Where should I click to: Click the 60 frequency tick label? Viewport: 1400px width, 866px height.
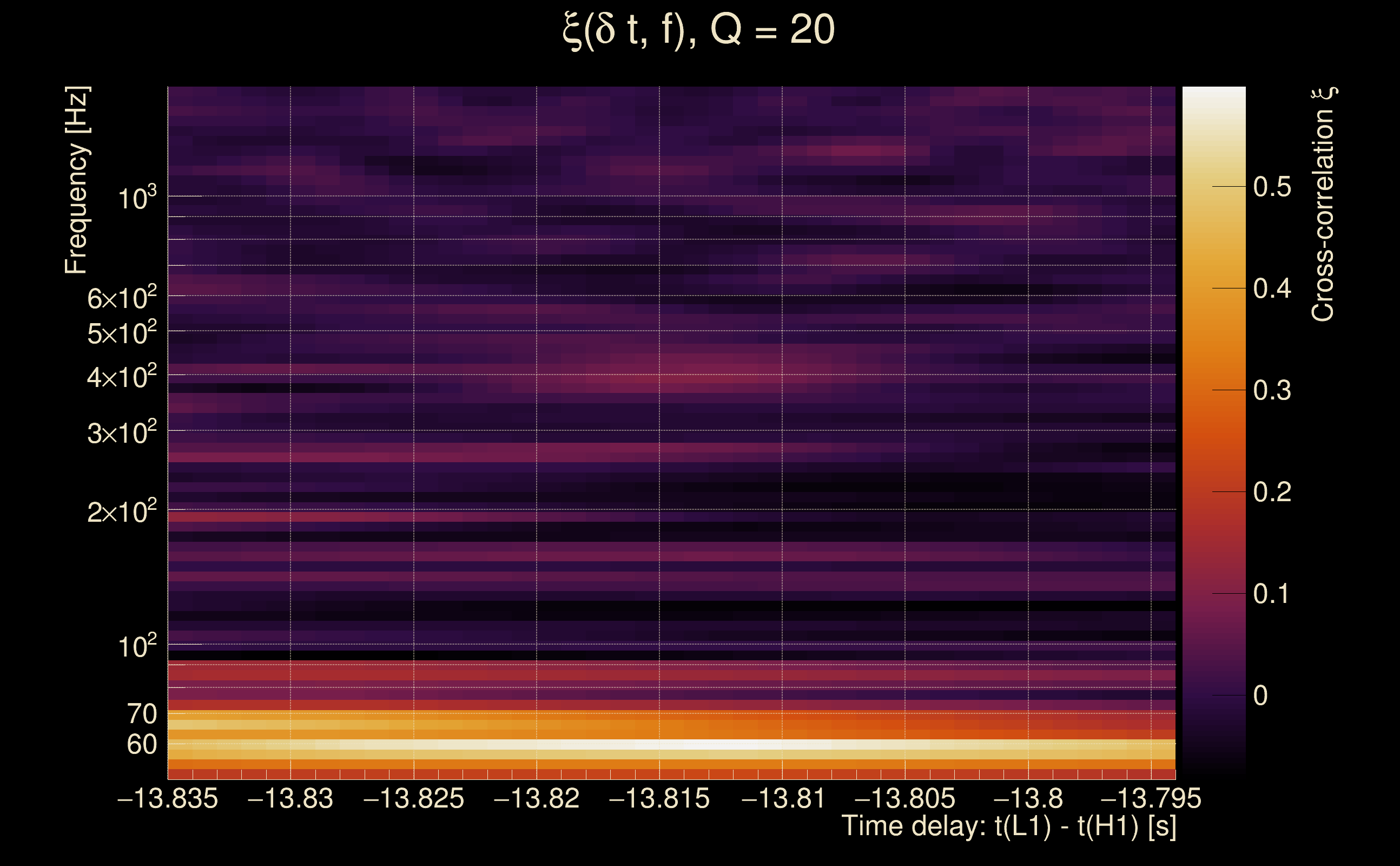pyautogui.click(x=141, y=745)
